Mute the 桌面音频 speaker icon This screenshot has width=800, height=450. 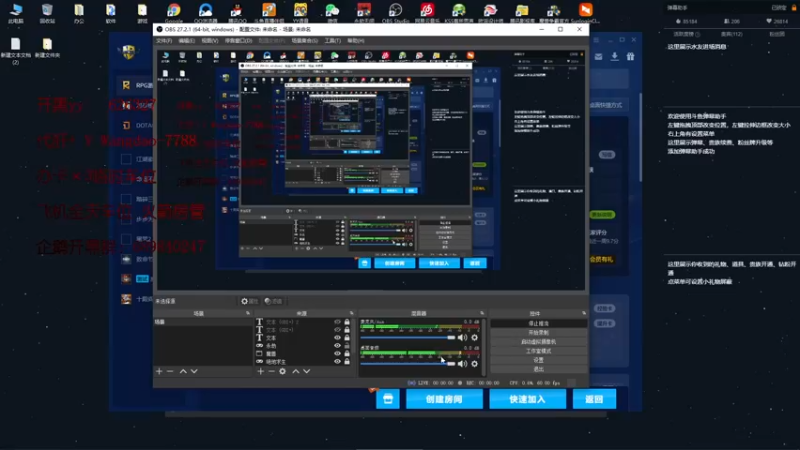462,364
